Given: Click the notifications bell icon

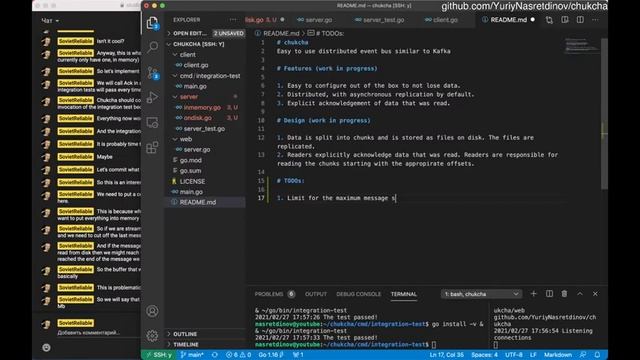Looking at the screenshot, I should (x=597, y=355).
